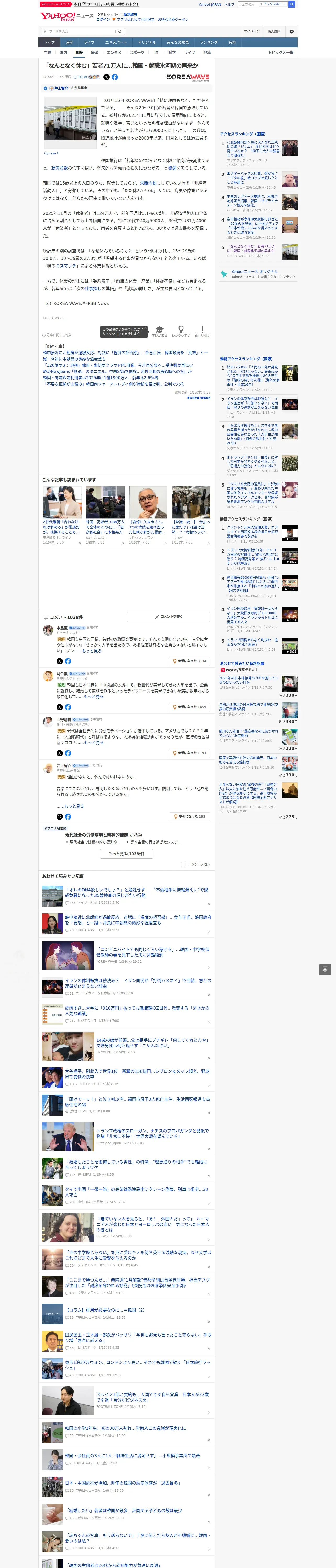This screenshot has width=336, height=1568.
Task: Click 参考になった 1191 button
Action: coord(190,753)
